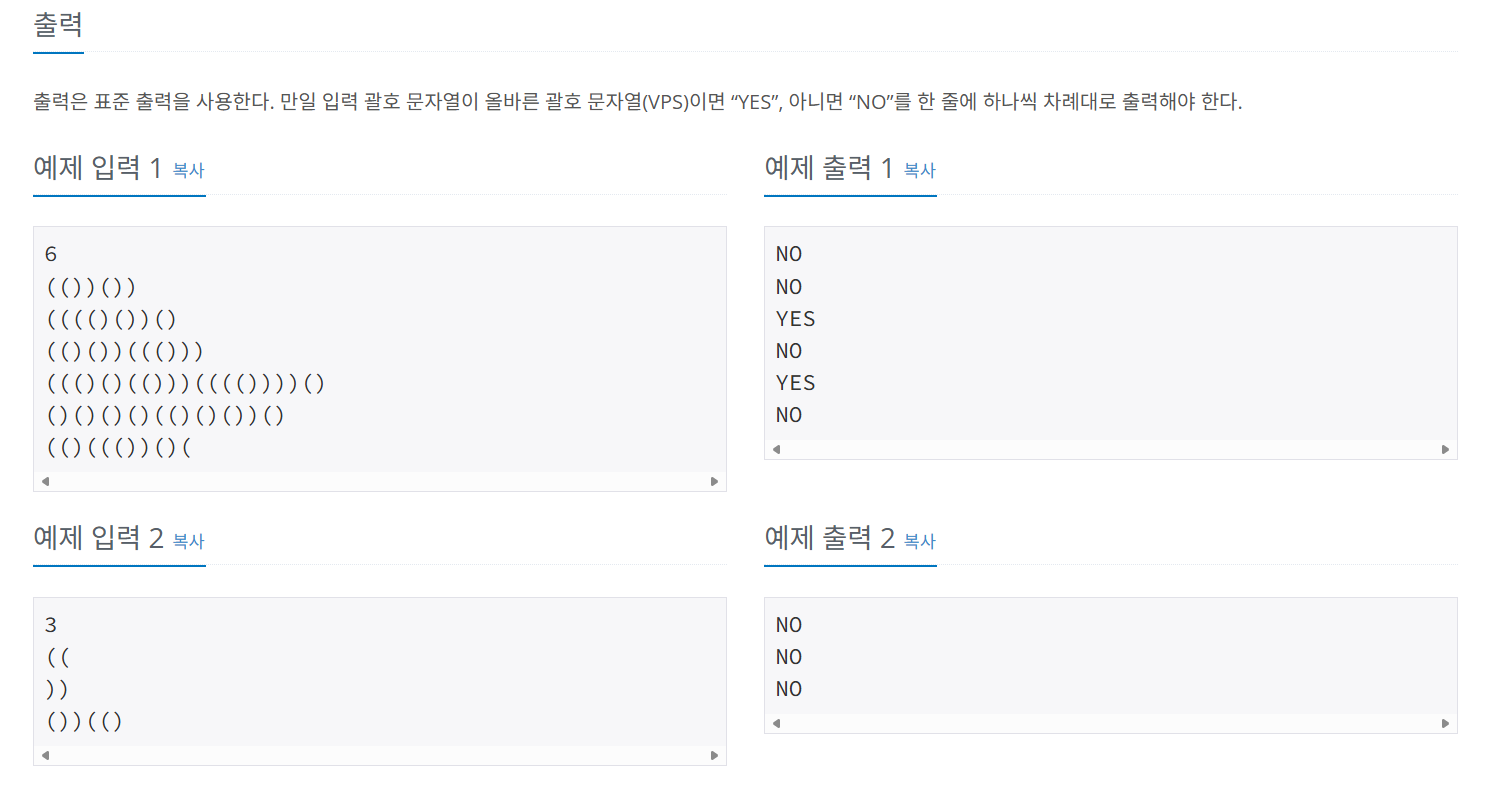Click right scroll arrow under example input 1
Viewport: 1505px width, 800px height.
714,481
